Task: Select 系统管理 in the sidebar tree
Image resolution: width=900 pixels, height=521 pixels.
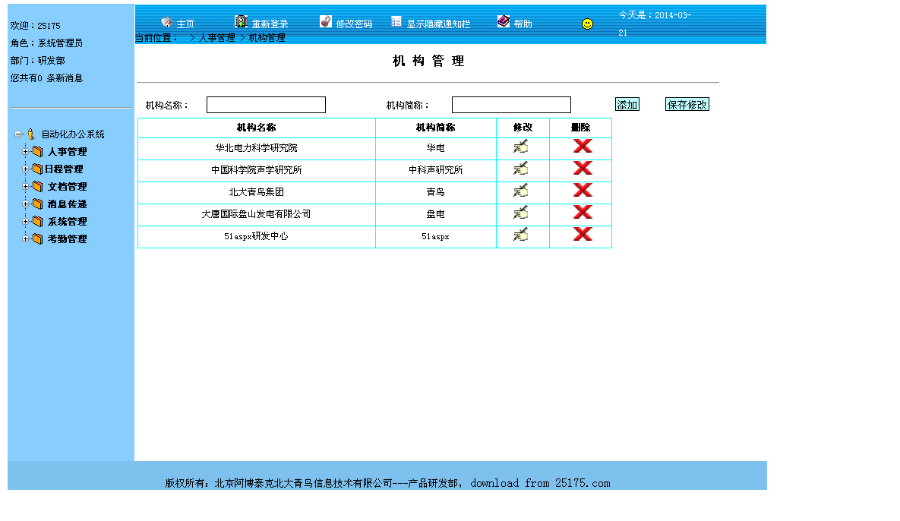Action: (67, 221)
